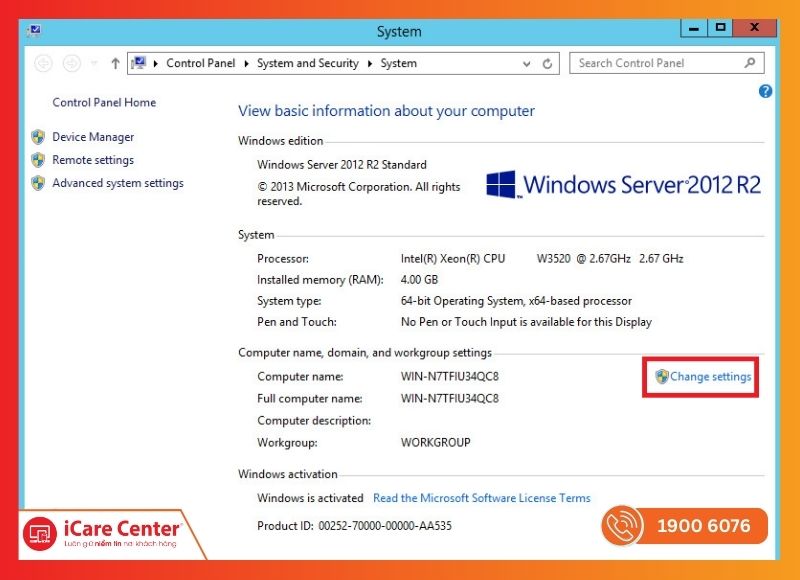This screenshot has width=800, height=580.
Task: Select the 64-bit Operating System text
Action: [516, 301]
